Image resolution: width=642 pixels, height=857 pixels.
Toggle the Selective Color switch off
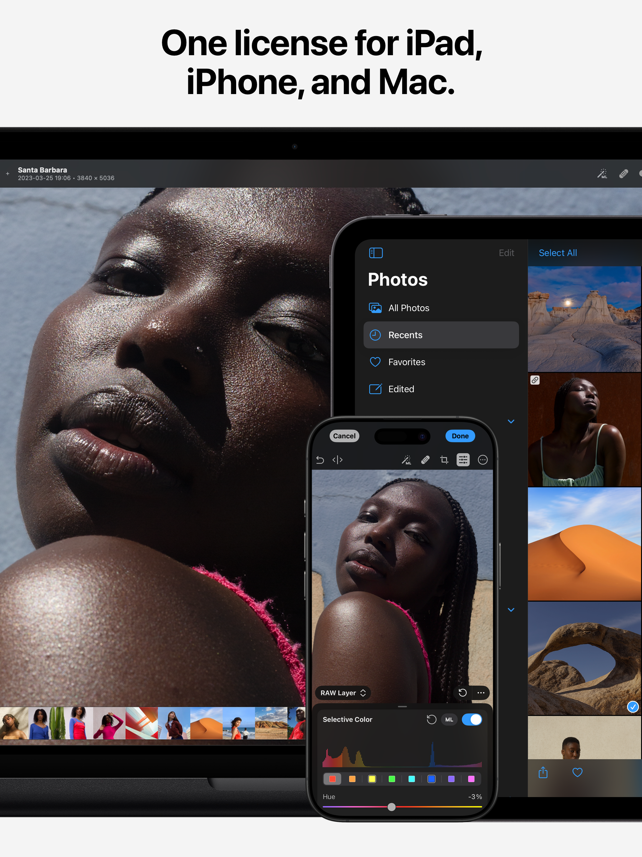[x=472, y=719]
